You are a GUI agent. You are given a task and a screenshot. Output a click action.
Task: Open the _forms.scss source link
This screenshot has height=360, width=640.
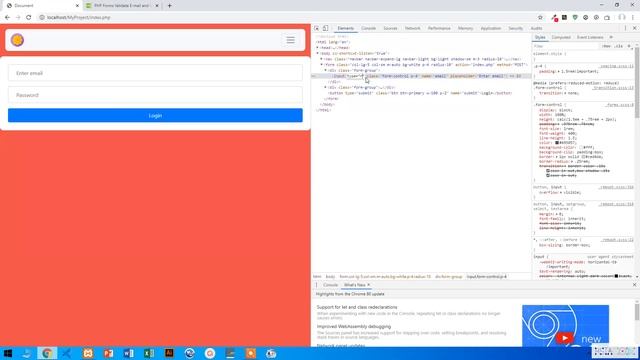coord(619,105)
